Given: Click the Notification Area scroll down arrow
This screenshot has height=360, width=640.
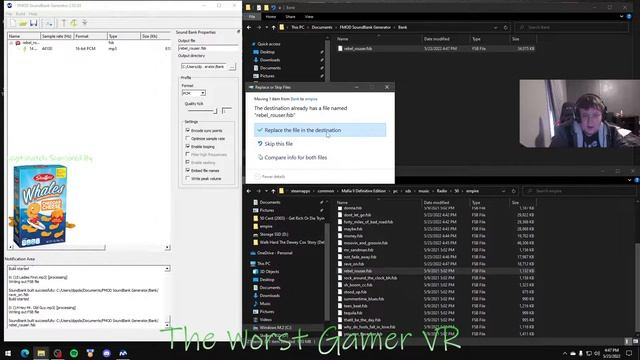Looking at the screenshot, I should pos(167,325).
